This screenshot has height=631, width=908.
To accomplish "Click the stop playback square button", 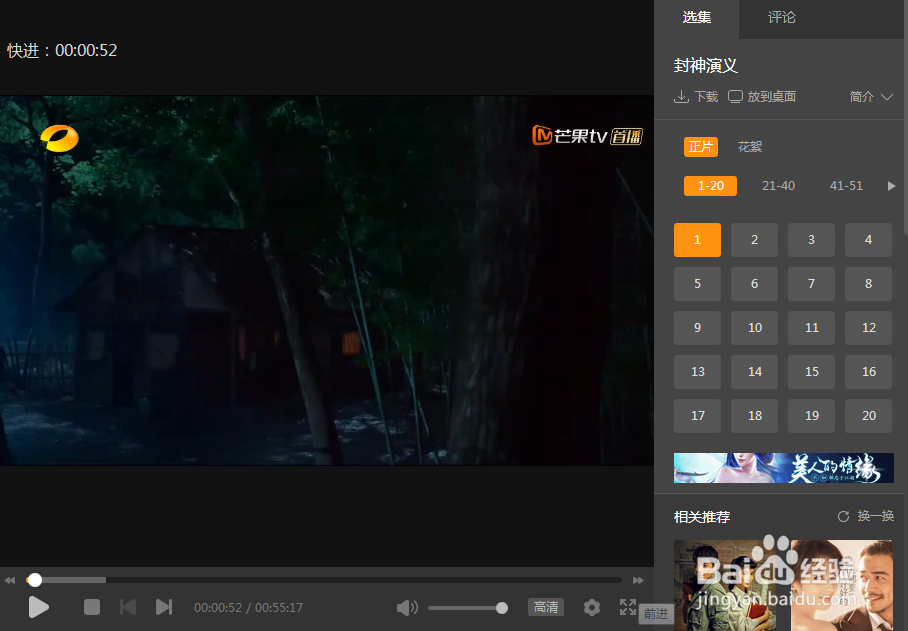I will pos(92,607).
